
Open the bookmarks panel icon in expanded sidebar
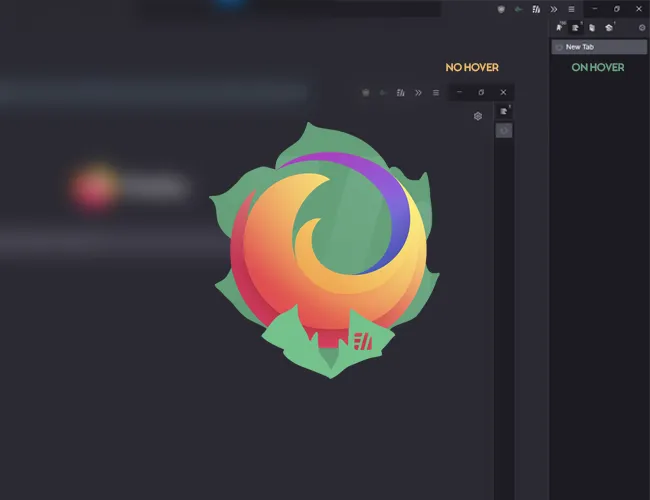click(592, 28)
